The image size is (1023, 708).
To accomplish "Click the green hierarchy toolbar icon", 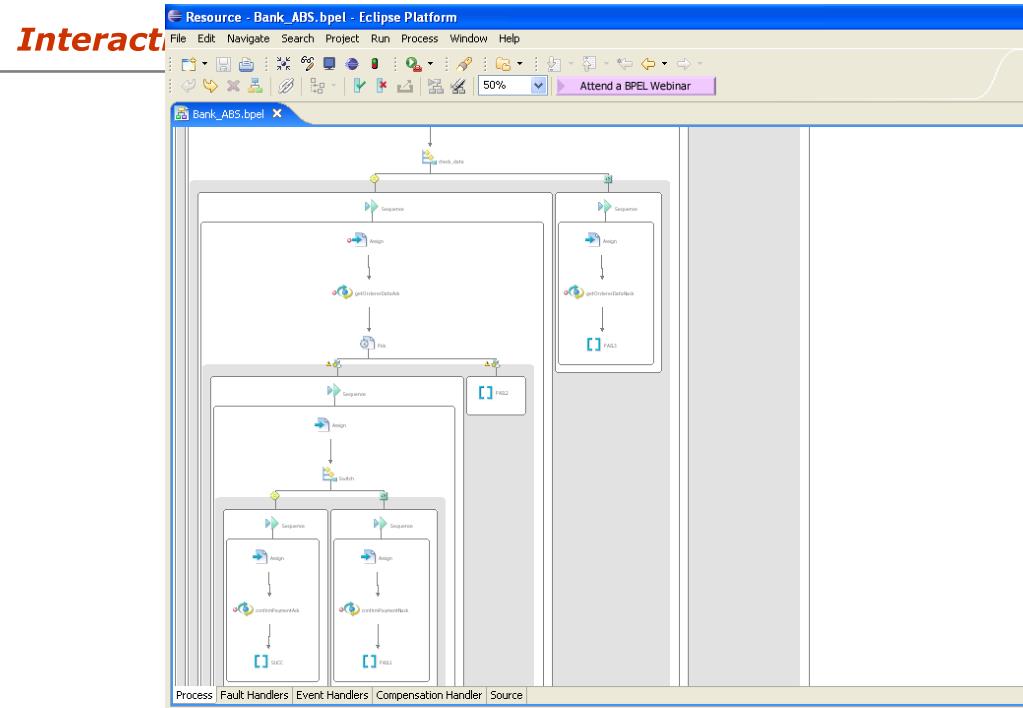I will (x=255, y=85).
